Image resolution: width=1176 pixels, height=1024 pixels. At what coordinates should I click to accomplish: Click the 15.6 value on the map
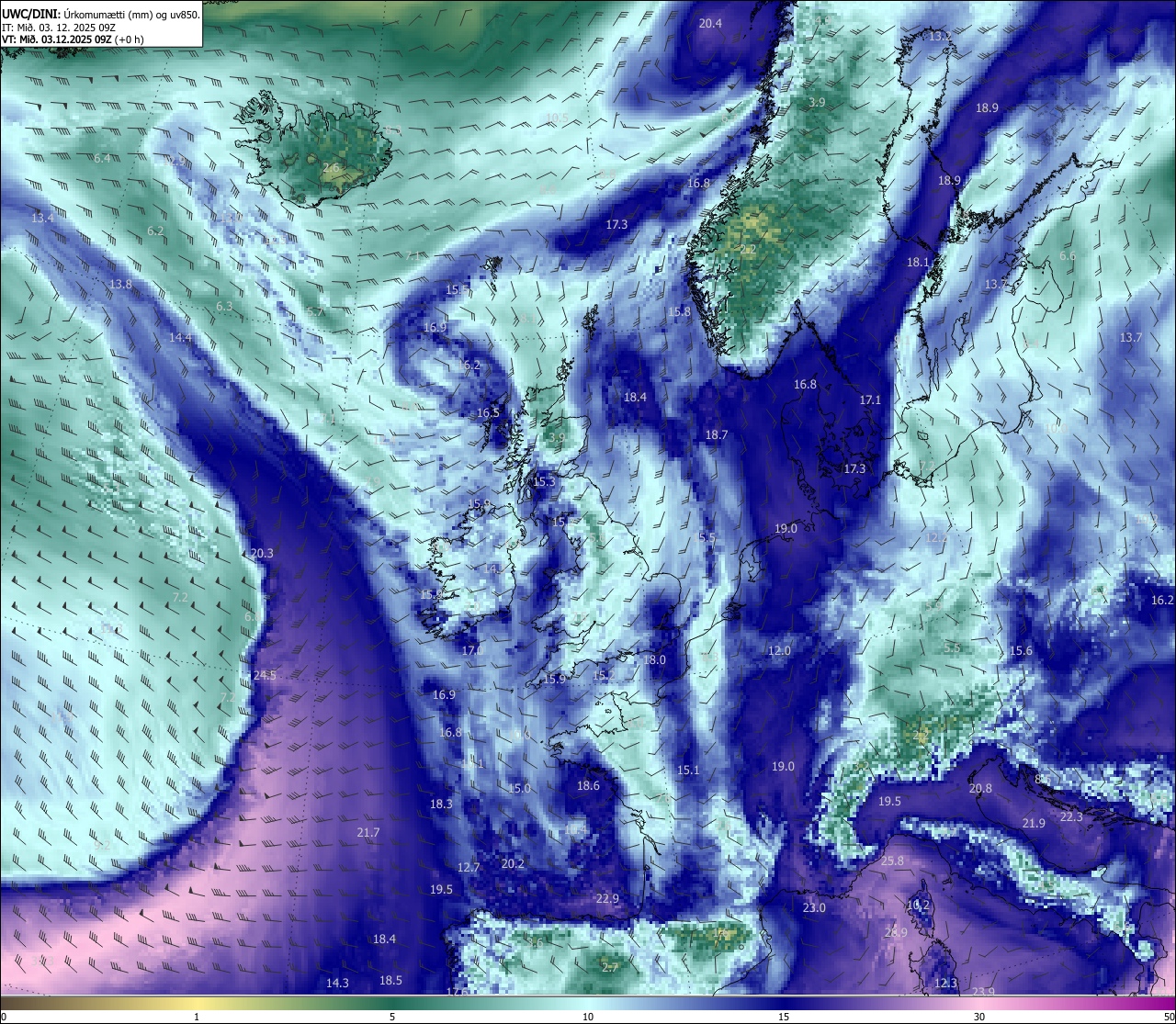pos(1021,651)
